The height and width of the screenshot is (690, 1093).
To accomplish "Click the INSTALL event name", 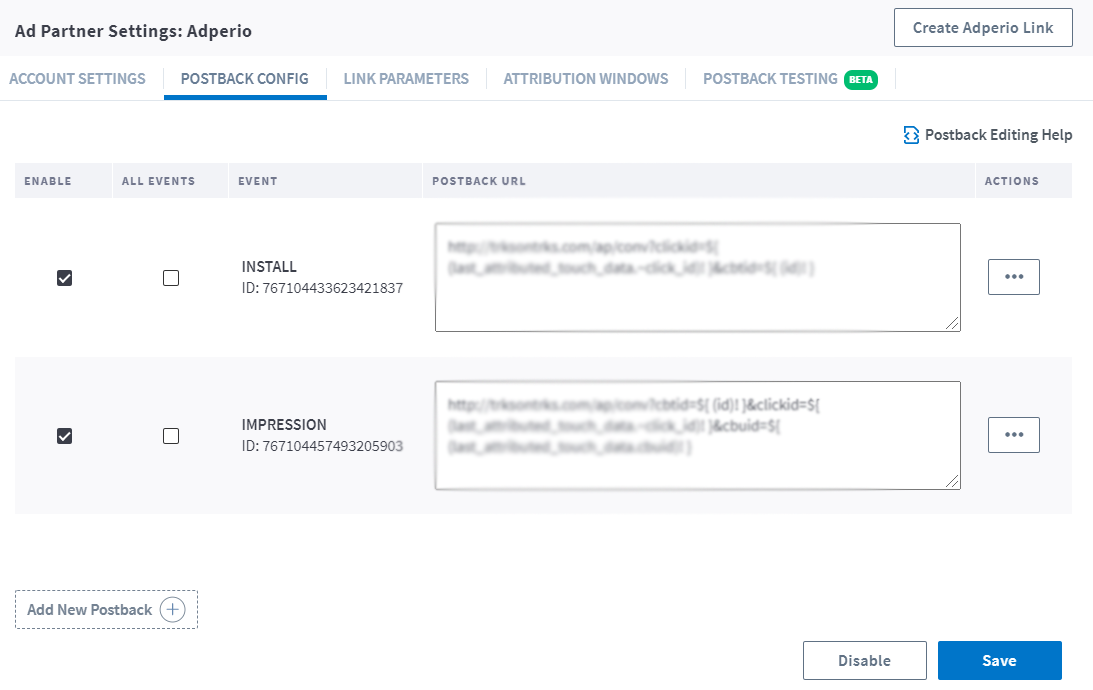I will click(x=269, y=266).
